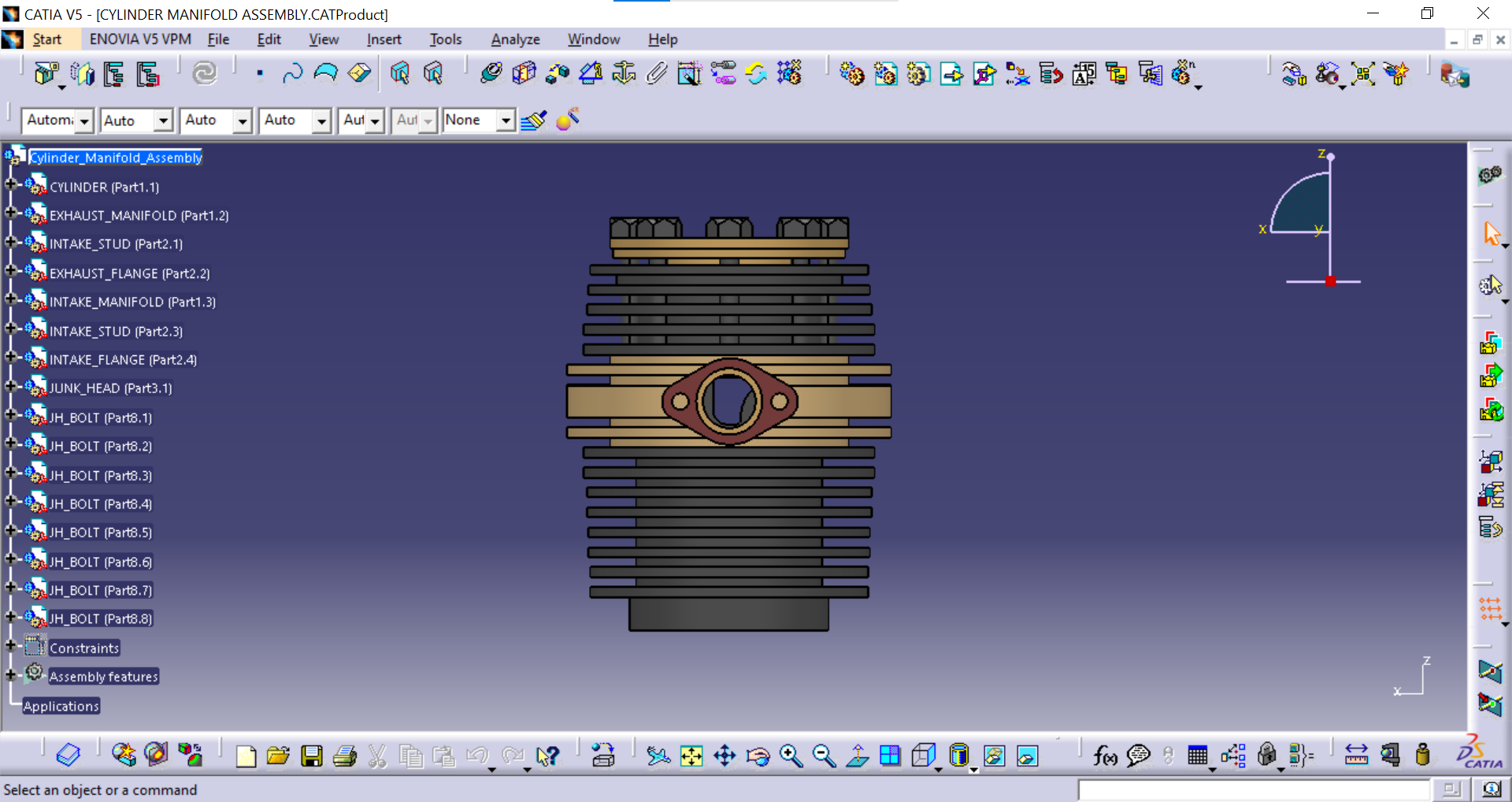Expand the Constraints tree node
This screenshot has width=1512, height=802.
point(10,646)
